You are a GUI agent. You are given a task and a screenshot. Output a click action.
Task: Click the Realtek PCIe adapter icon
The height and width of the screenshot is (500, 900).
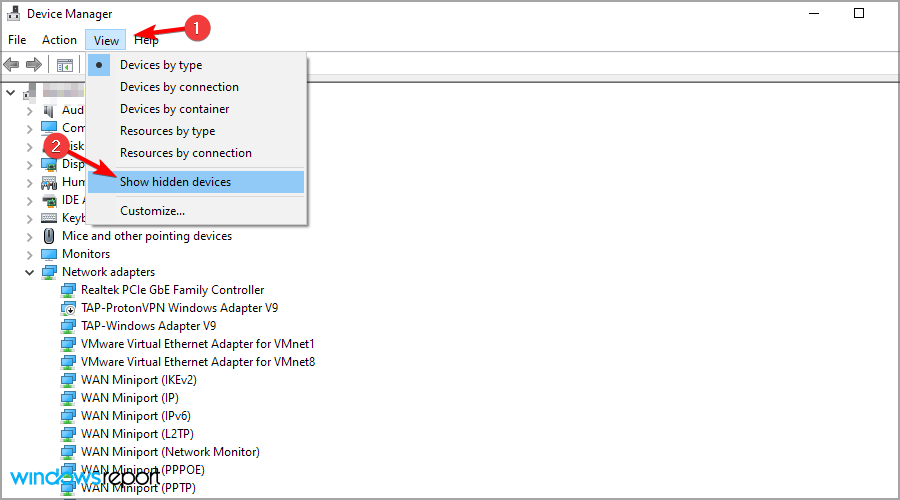click(x=68, y=290)
